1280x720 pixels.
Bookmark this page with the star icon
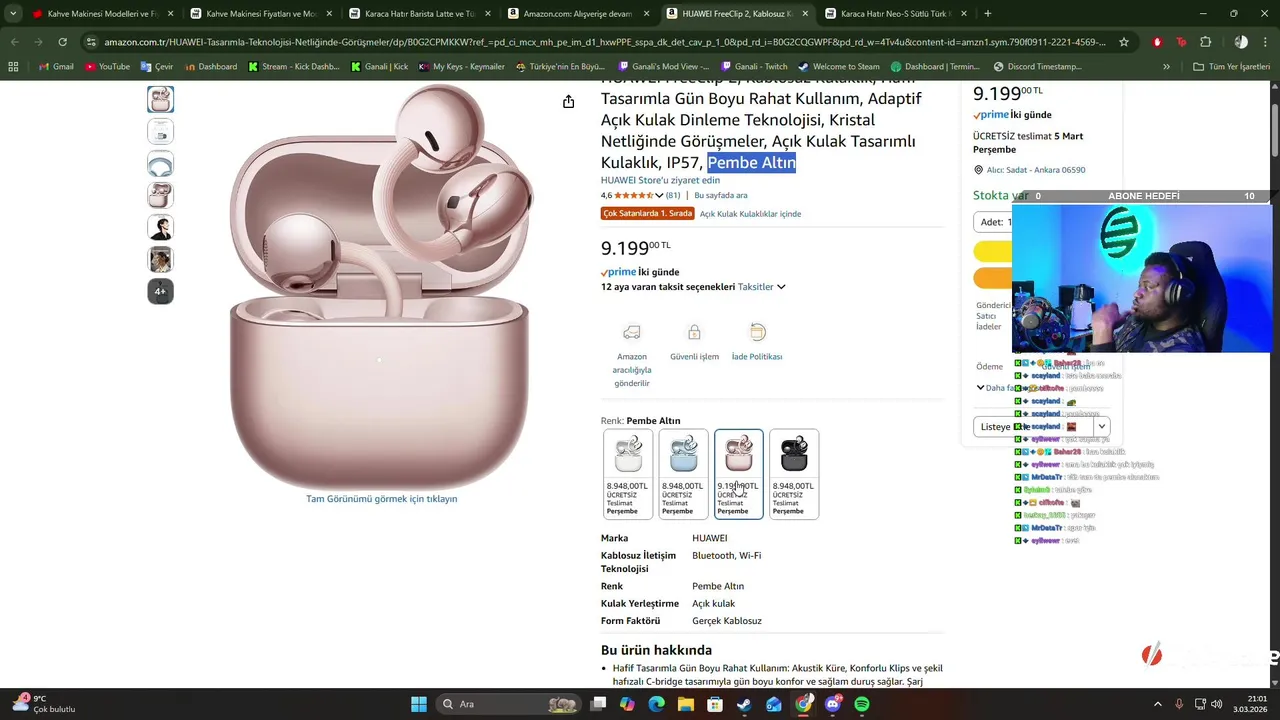click(1124, 42)
